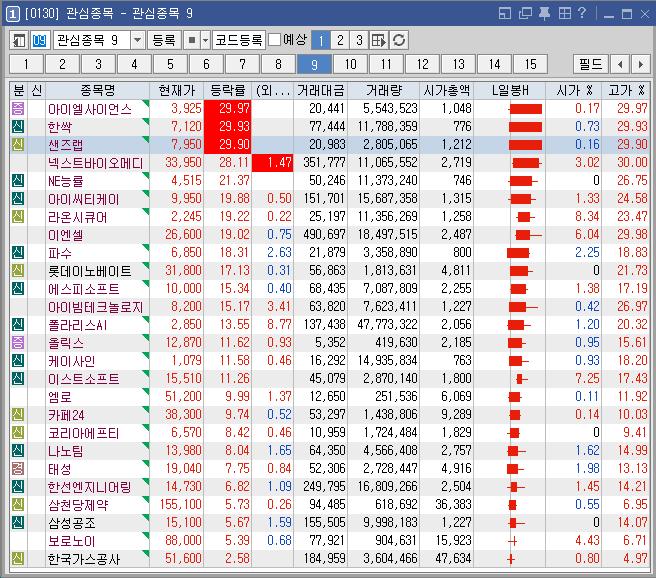Switch to group tab 5
This screenshot has height=578, width=656.
(170, 64)
